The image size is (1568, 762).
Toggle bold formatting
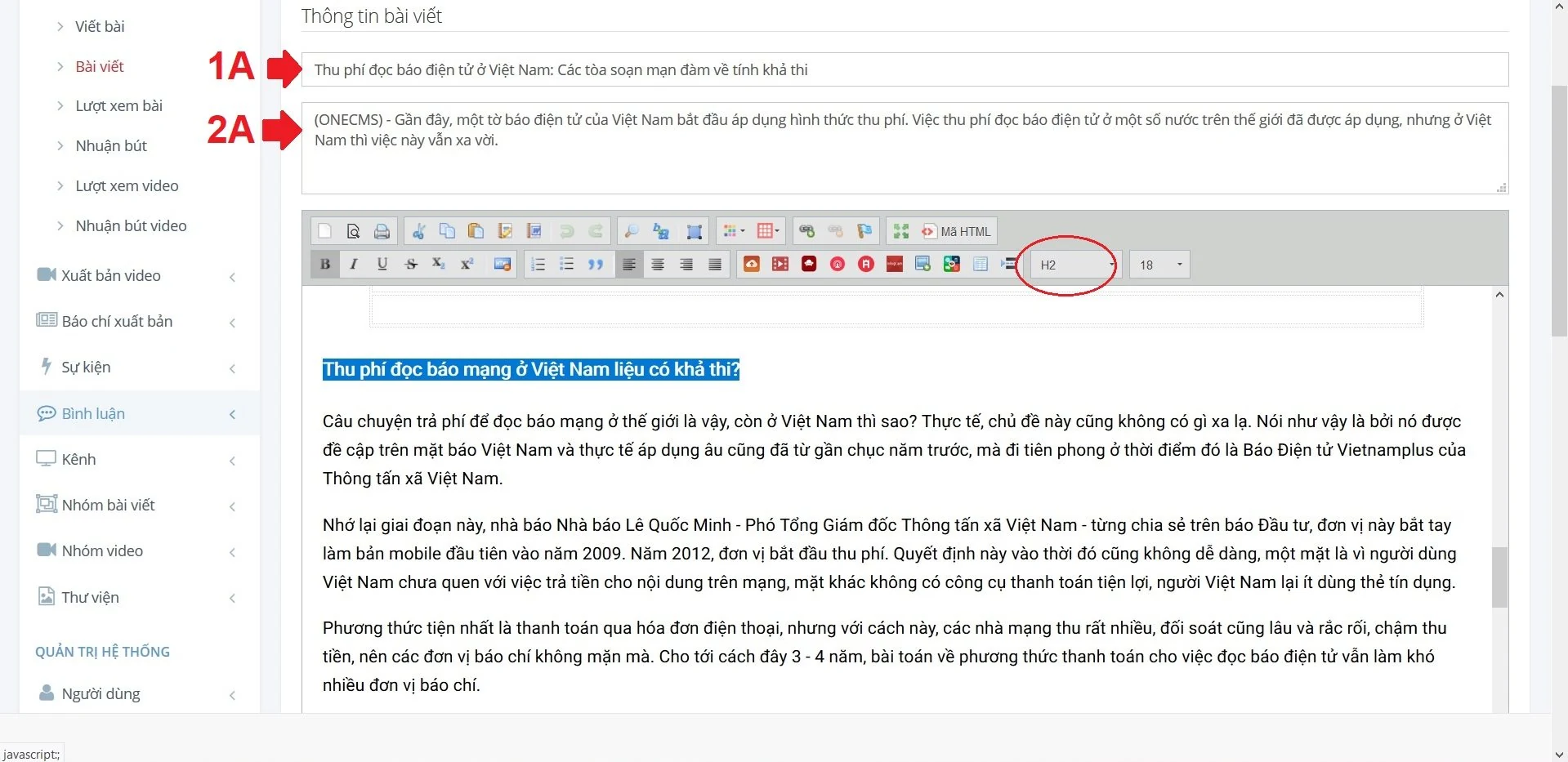(x=325, y=264)
